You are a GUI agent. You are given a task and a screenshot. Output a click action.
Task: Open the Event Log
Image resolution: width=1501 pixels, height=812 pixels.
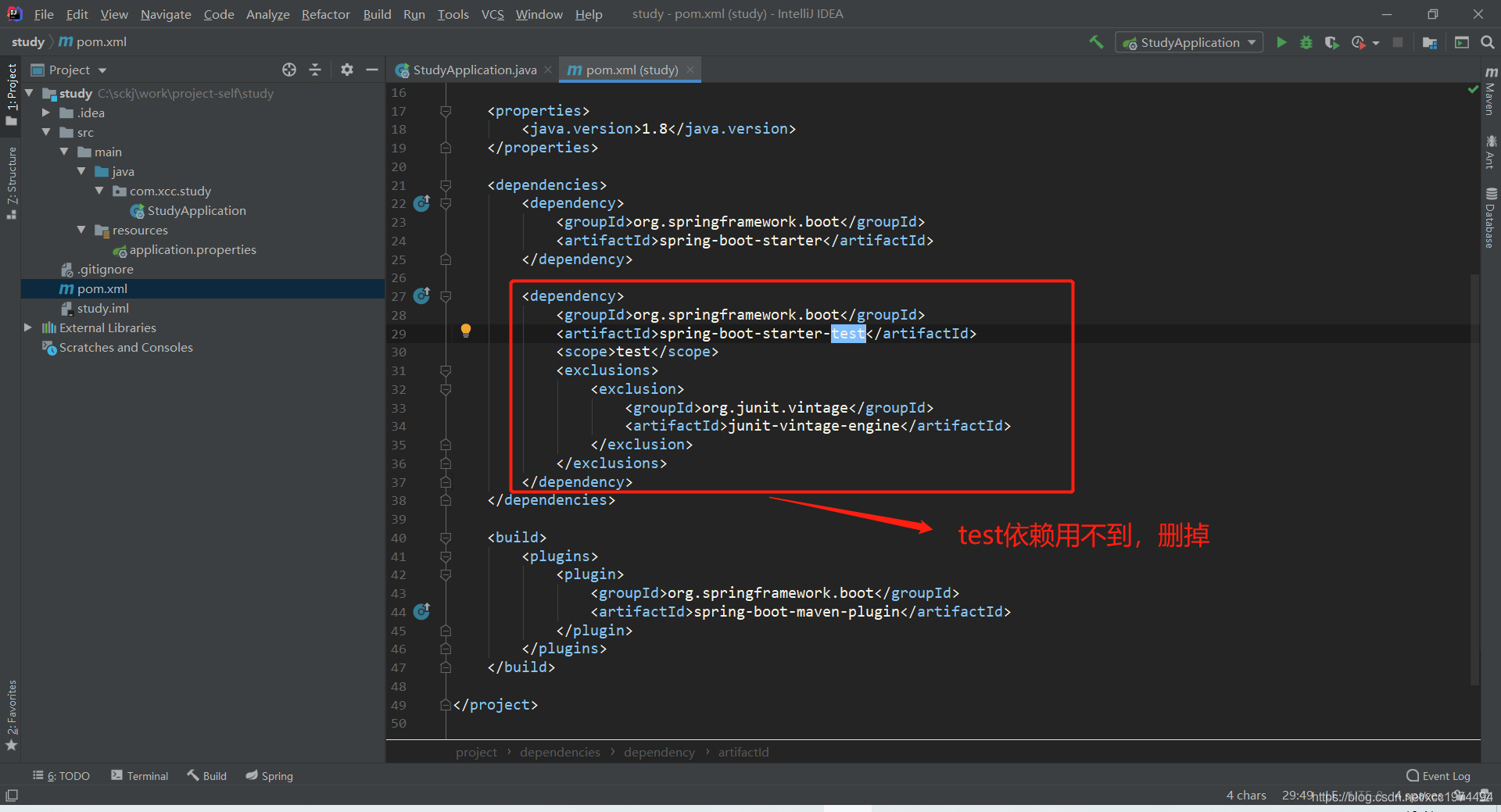click(x=1438, y=775)
